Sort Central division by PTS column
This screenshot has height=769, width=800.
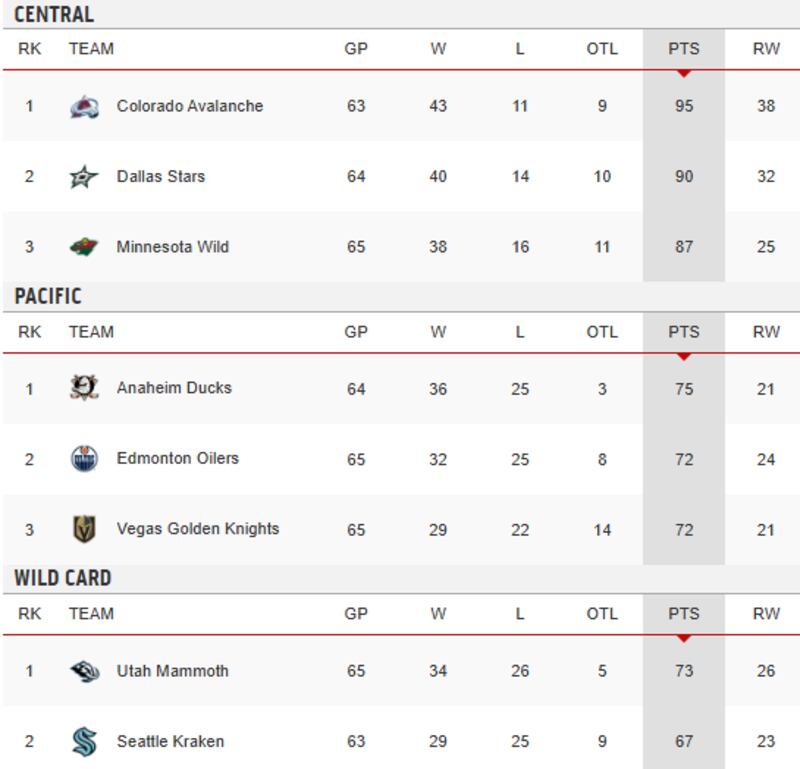[x=683, y=49]
